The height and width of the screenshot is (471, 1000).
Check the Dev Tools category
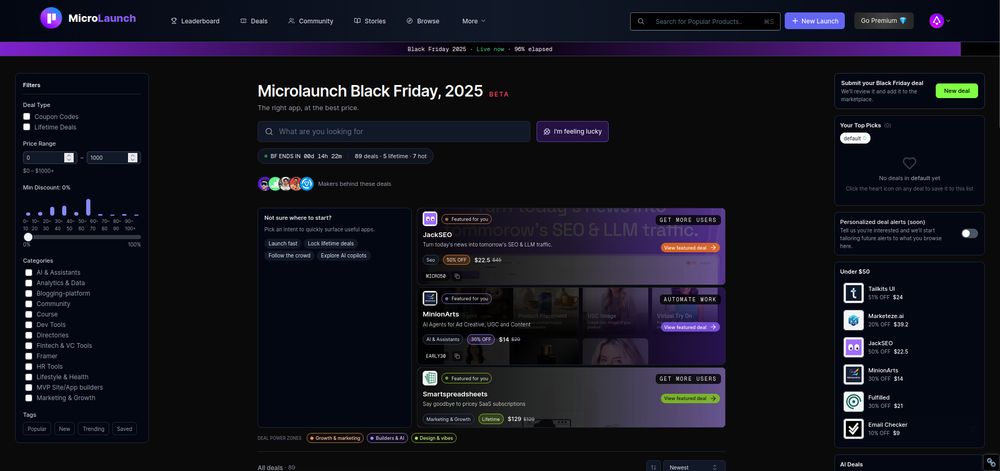pyautogui.click(x=29, y=324)
